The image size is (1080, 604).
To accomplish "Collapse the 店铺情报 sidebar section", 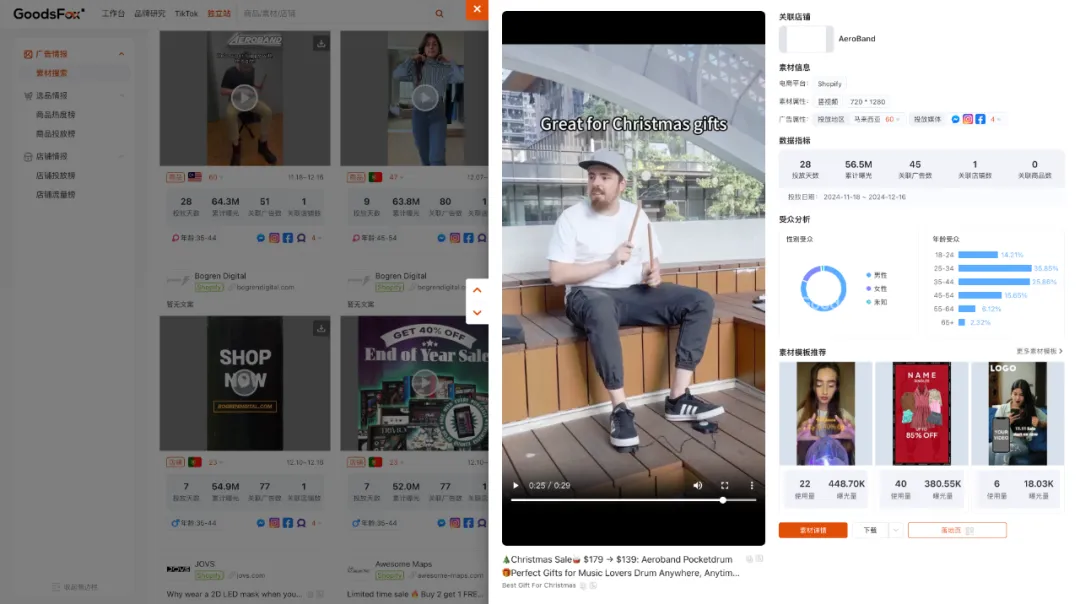I will tap(121, 156).
